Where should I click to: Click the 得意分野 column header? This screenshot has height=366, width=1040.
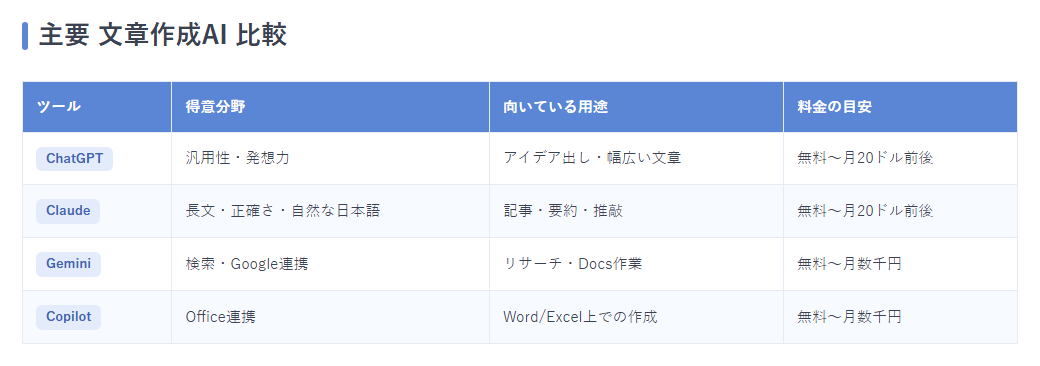tap(330, 107)
